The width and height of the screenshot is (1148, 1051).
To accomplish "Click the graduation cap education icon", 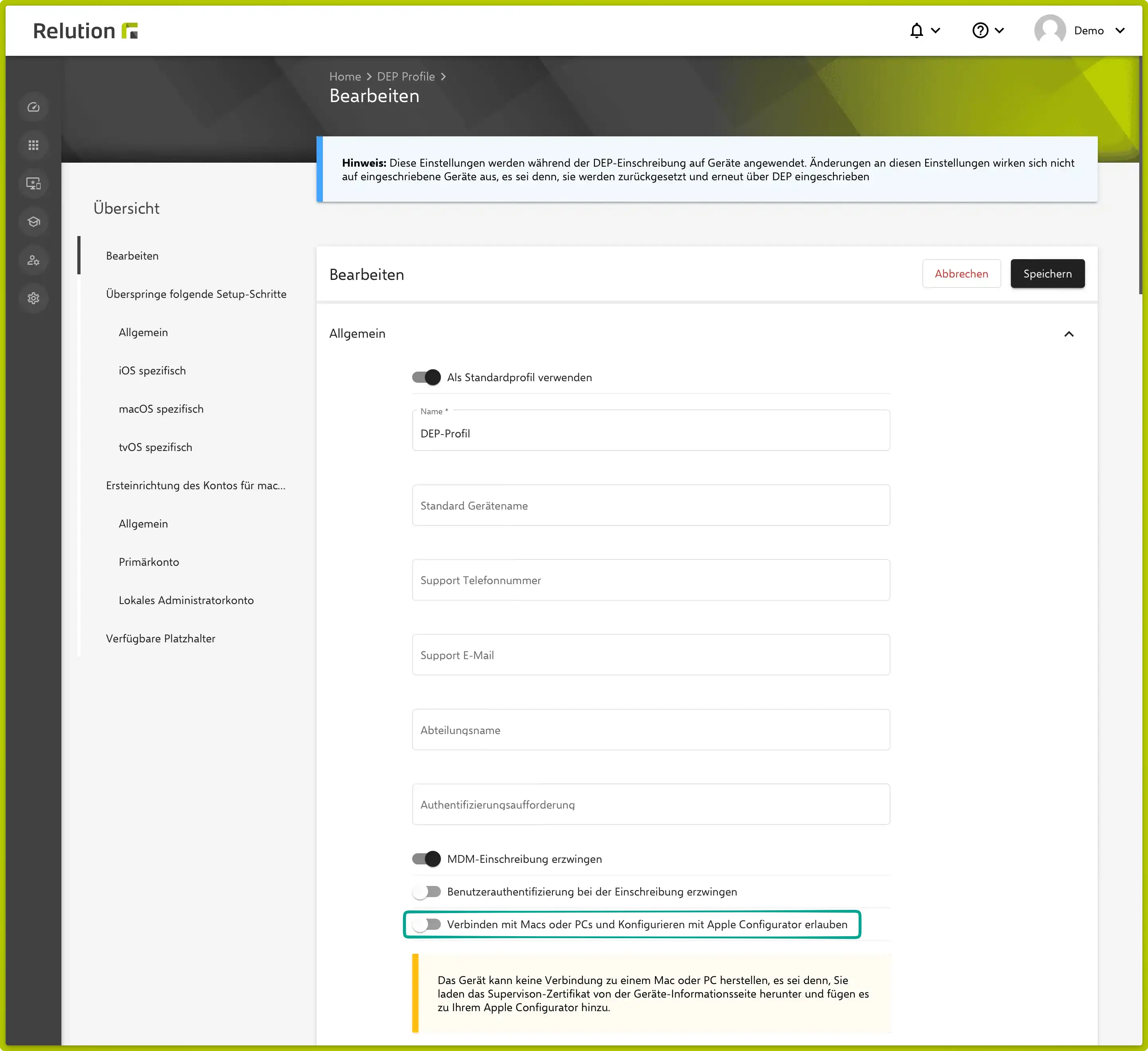I will pos(33,222).
